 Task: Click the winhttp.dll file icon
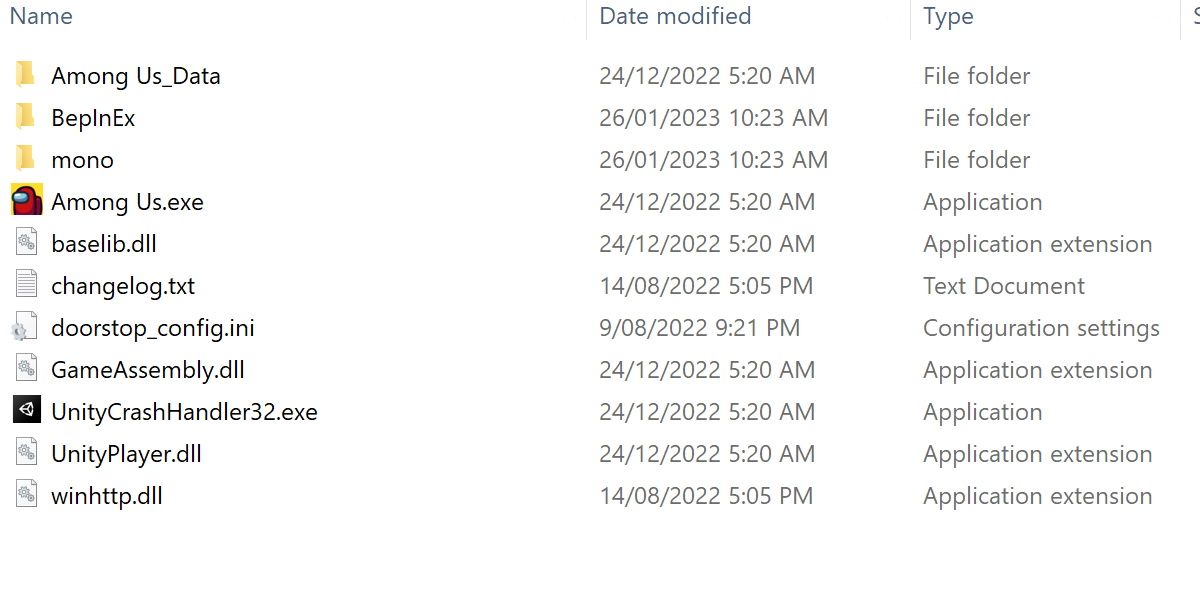coord(27,495)
